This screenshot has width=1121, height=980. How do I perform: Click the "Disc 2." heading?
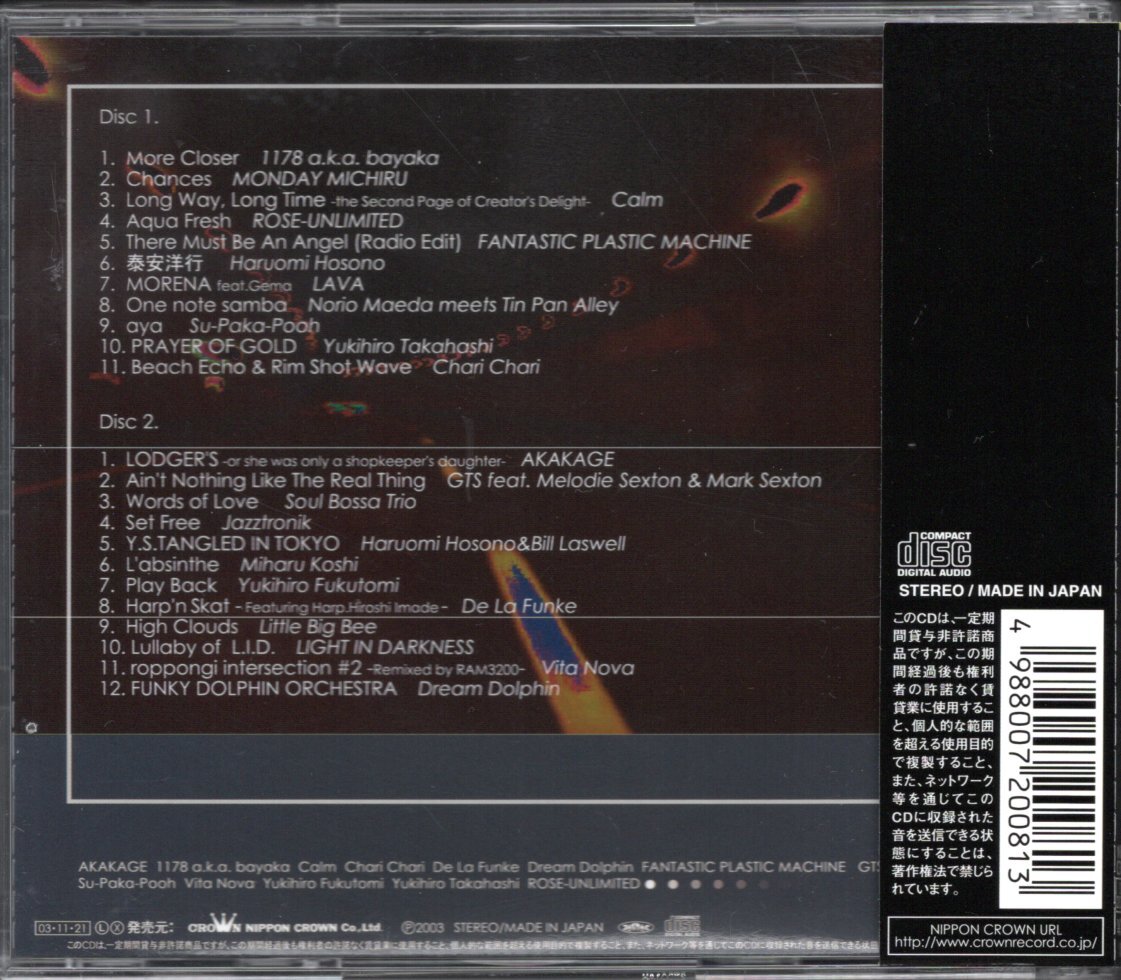129,422
